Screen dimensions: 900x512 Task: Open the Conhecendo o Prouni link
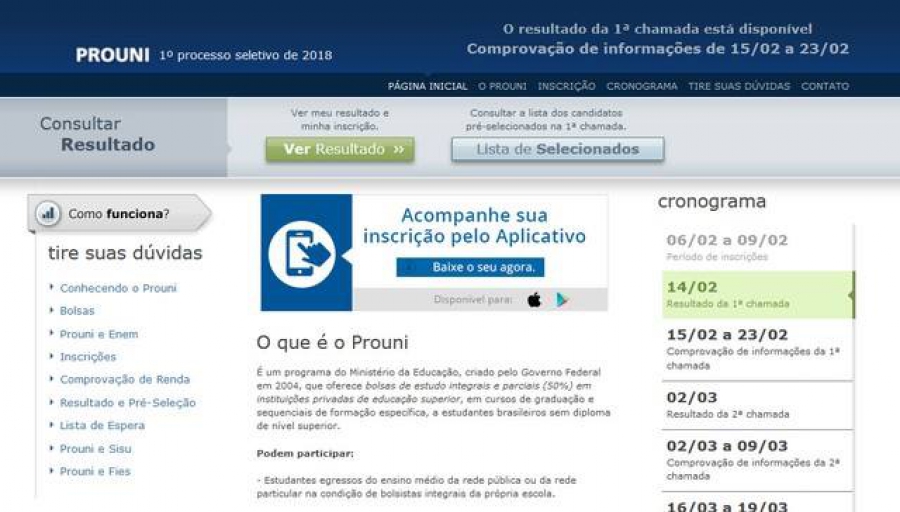pos(118,288)
